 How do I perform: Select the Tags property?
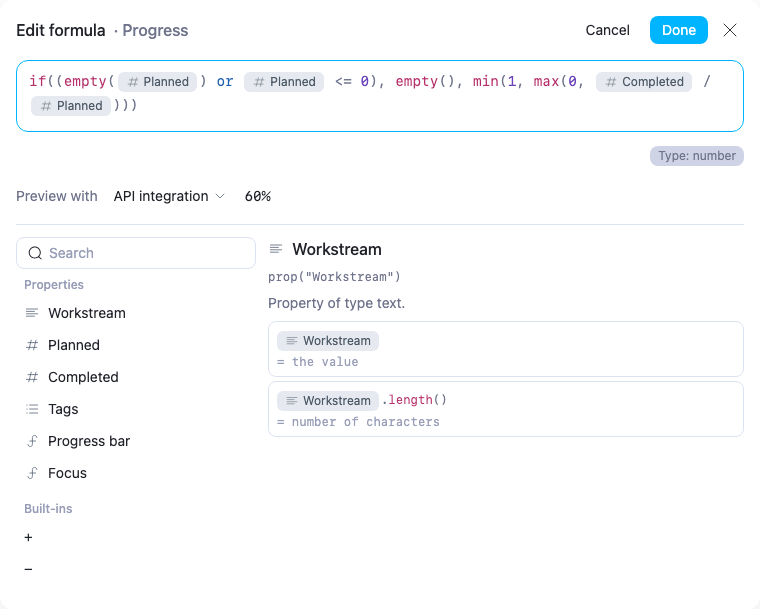136,409
